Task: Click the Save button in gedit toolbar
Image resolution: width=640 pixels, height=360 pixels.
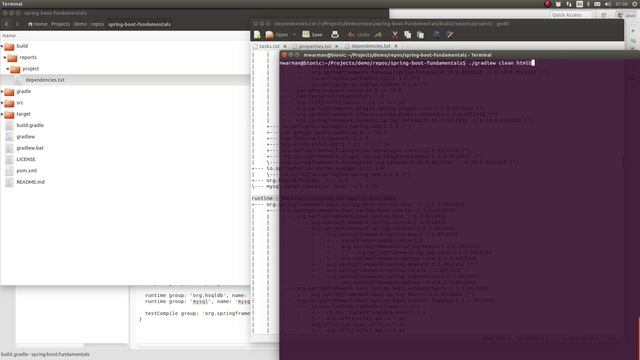Action: coord(312,35)
